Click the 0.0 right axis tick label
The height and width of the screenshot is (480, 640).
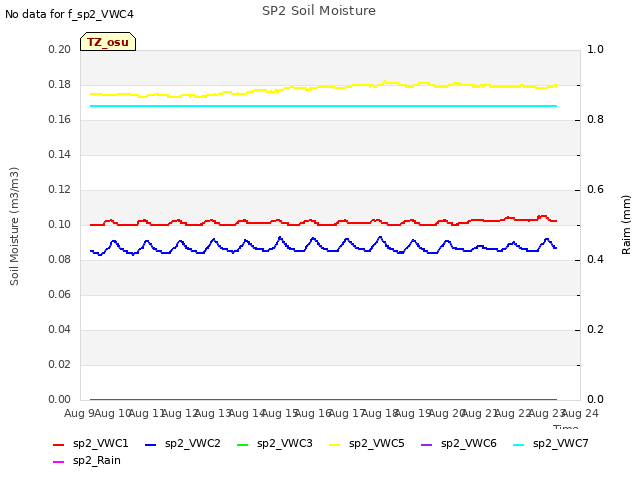pyautogui.click(x=595, y=400)
